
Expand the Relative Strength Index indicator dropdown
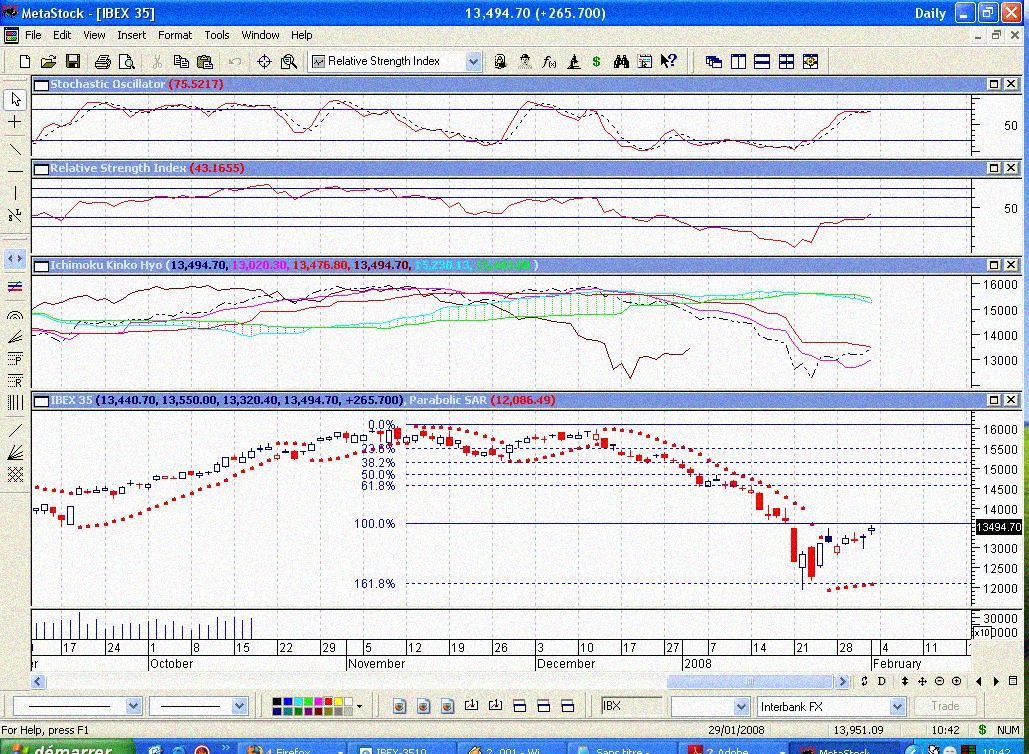click(473, 62)
